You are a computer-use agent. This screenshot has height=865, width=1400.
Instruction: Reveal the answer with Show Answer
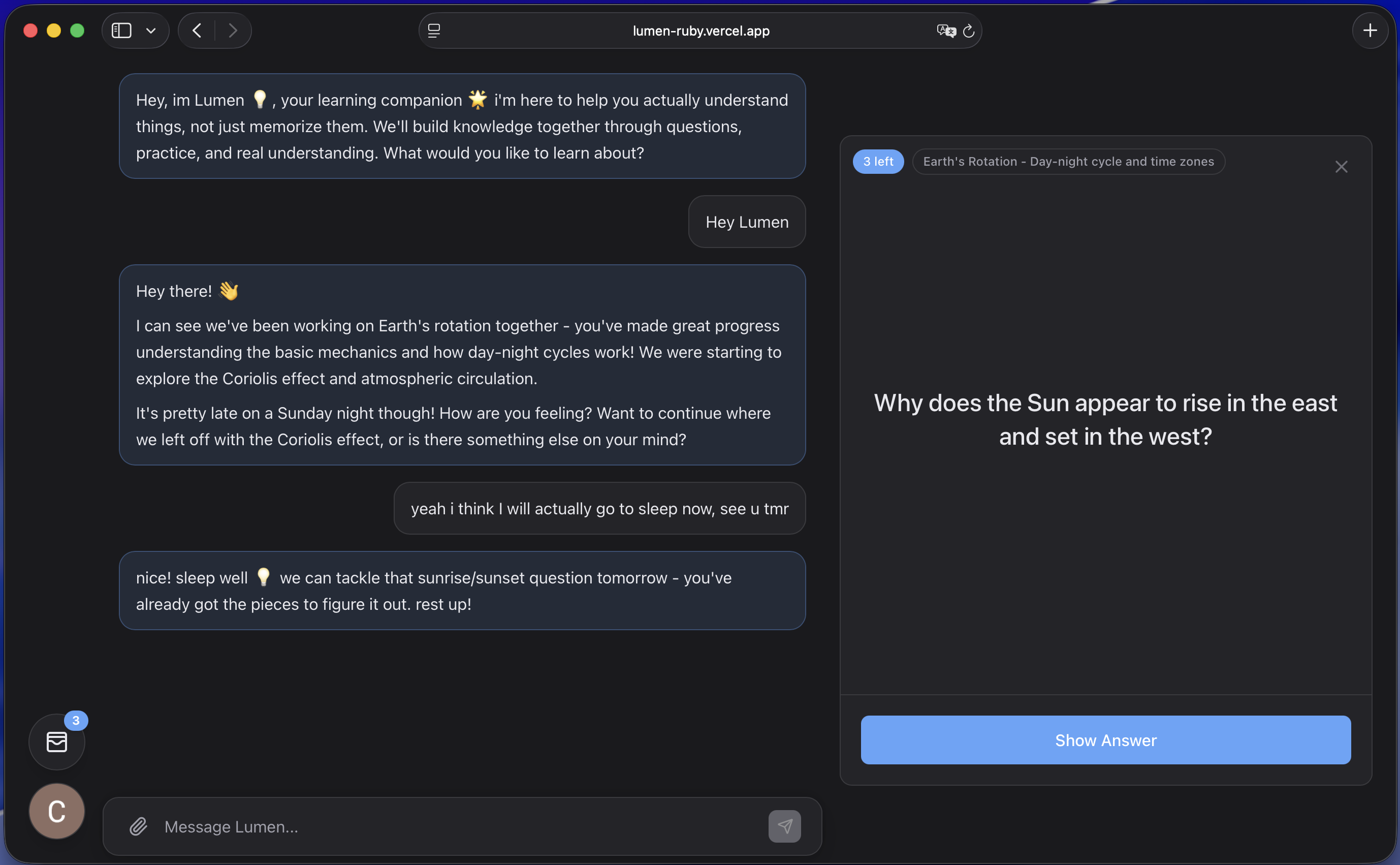[x=1105, y=739]
